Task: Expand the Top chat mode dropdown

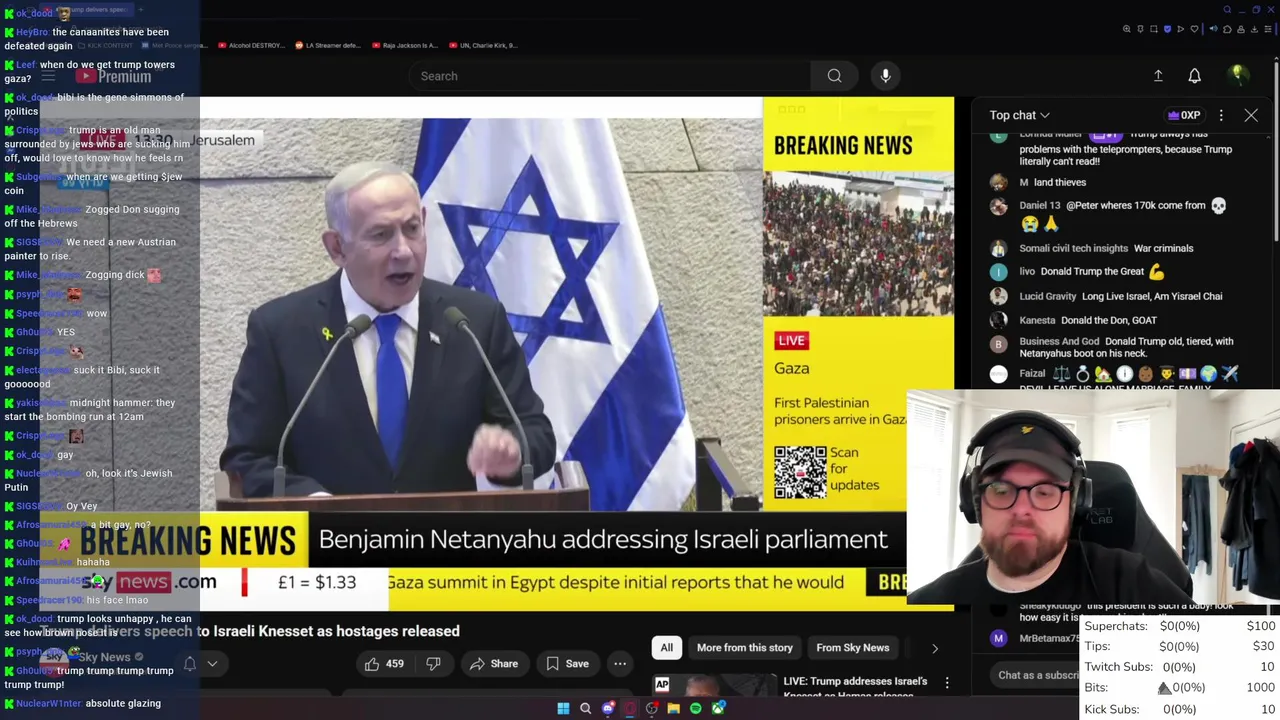Action: [1019, 115]
